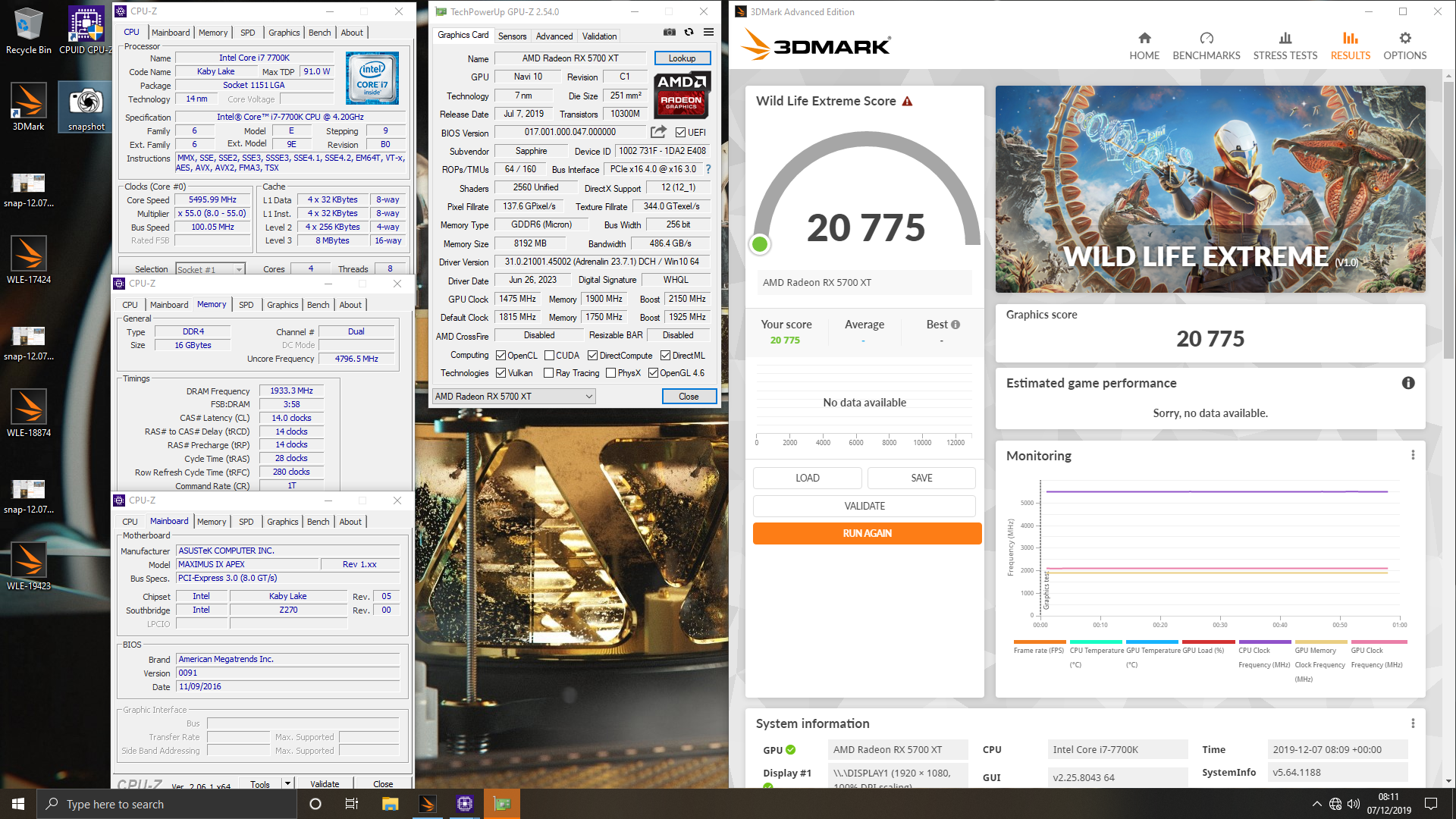Toggle Vulkan checkbox in GPU-Z
Screen dimensions: 1456x819
500,373
